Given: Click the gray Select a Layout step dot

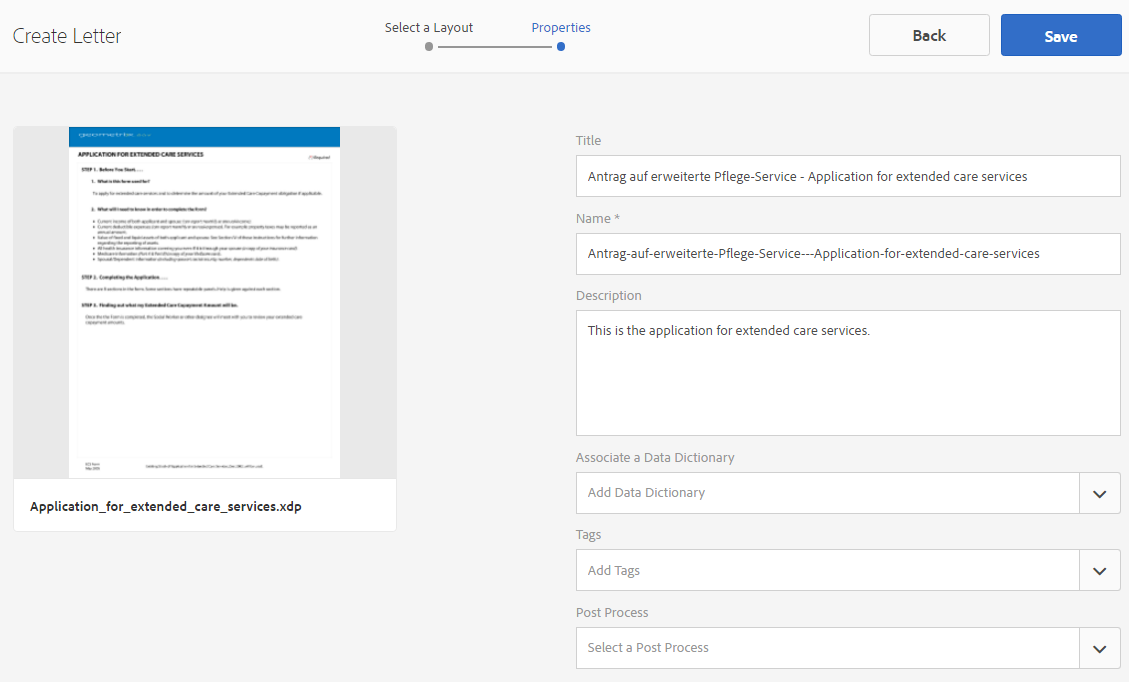Looking at the screenshot, I should pyautogui.click(x=429, y=46).
